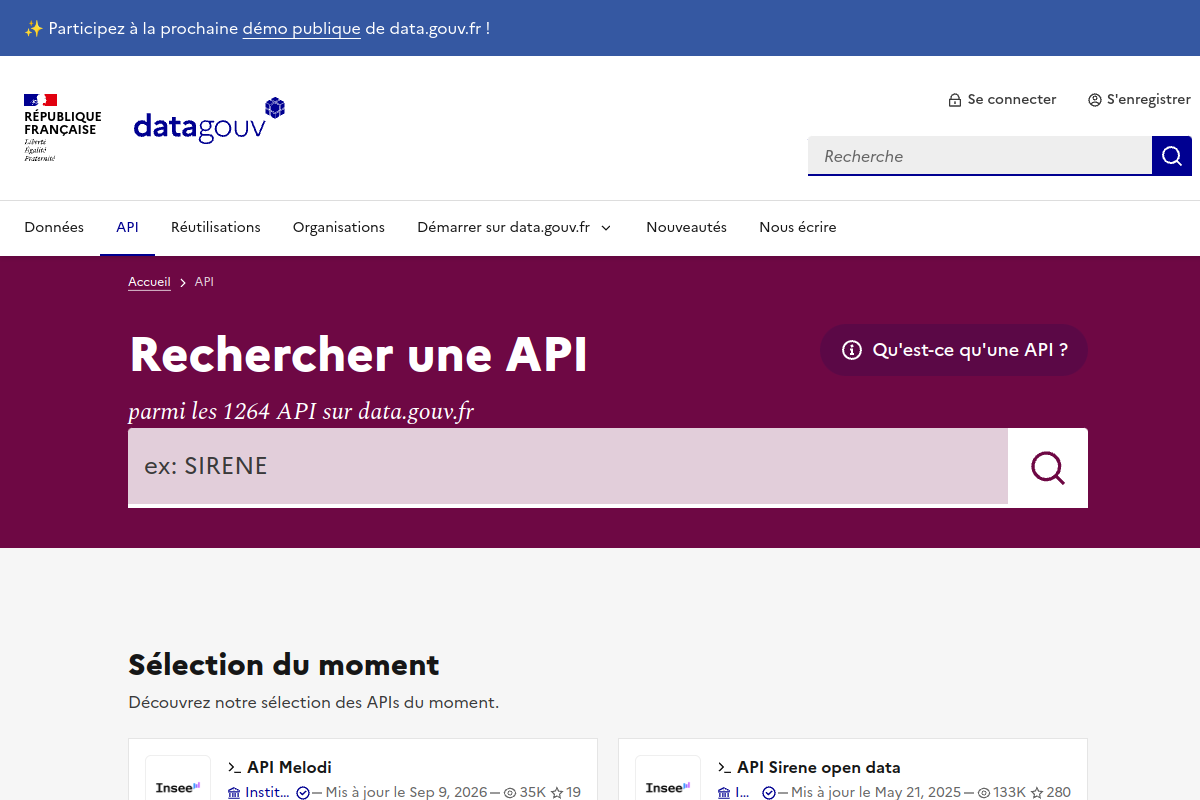Click the API search magnifier button
Image resolution: width=1200 pixels, height=800 pixels.
click(x=1048, y=467)
